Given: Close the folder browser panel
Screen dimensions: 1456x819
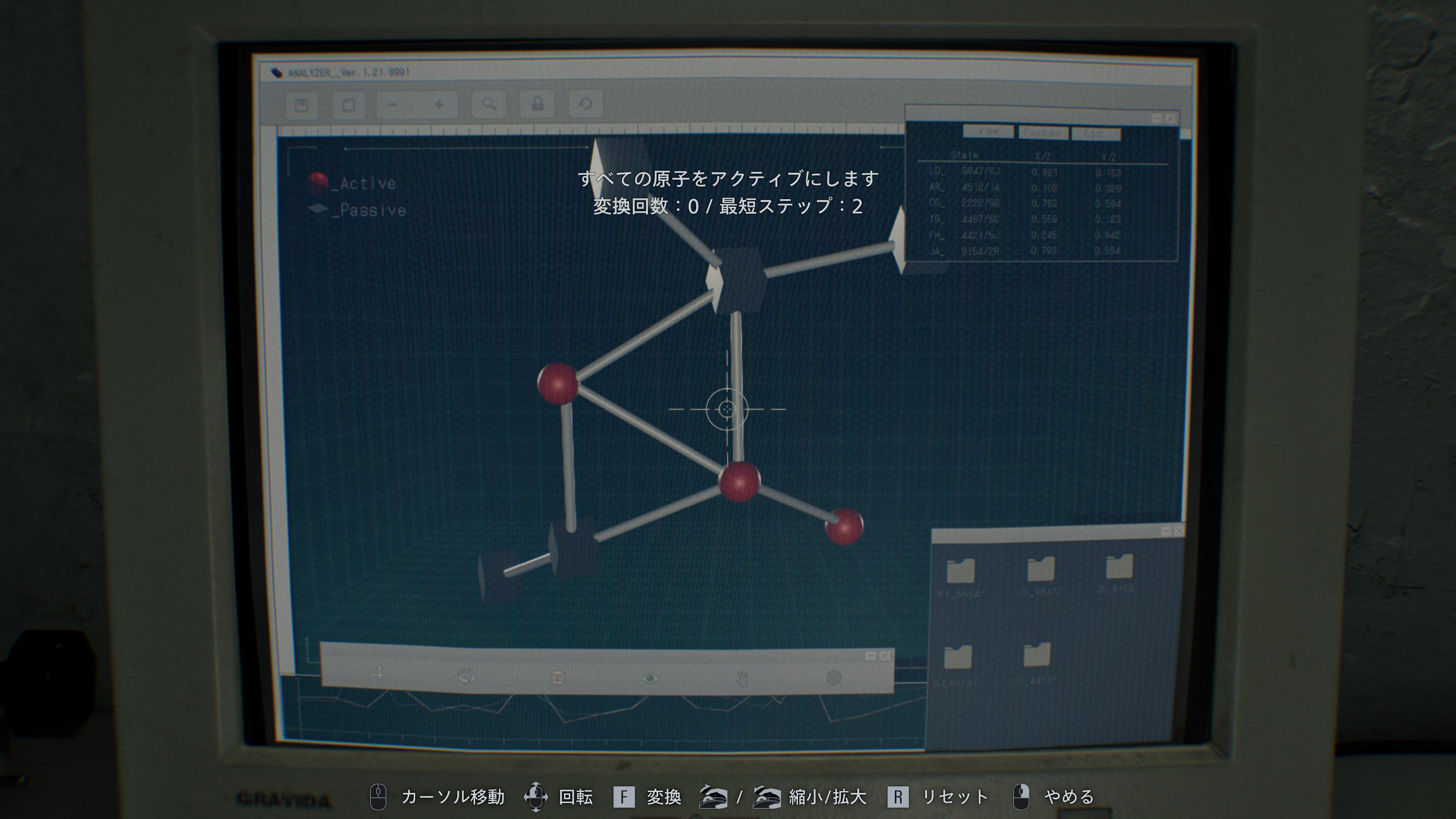Looking at the screenshot, I should pyautogui.click(x=1179, y=531).
